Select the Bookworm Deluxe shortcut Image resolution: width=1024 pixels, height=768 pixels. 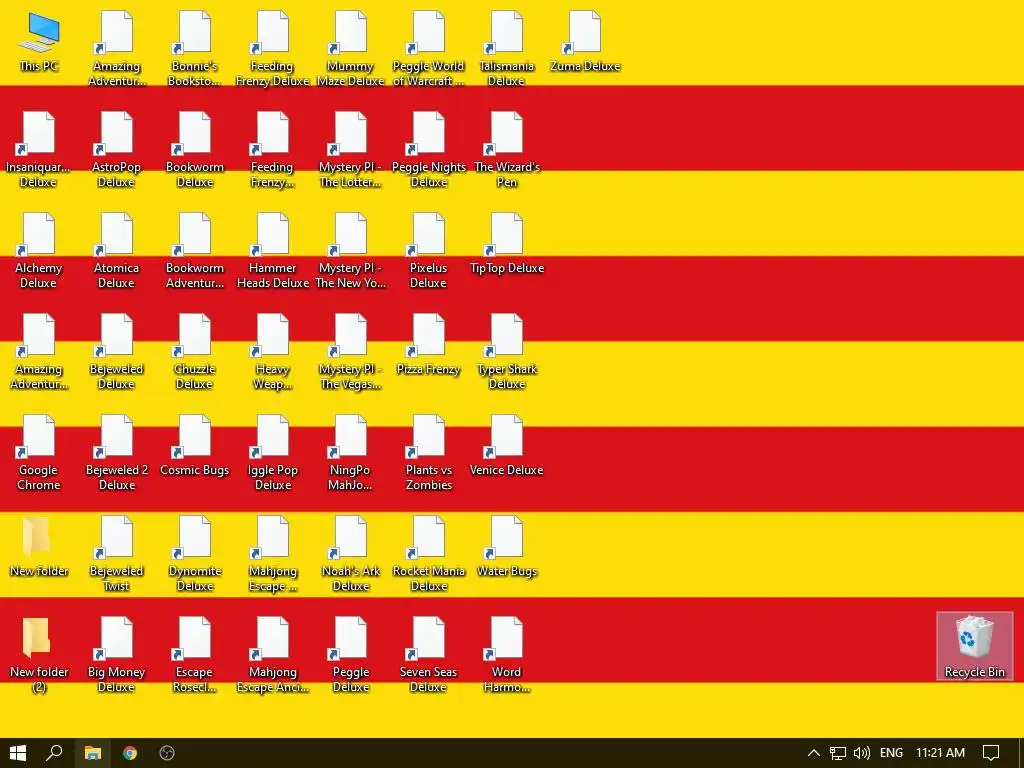pos(194,150)
